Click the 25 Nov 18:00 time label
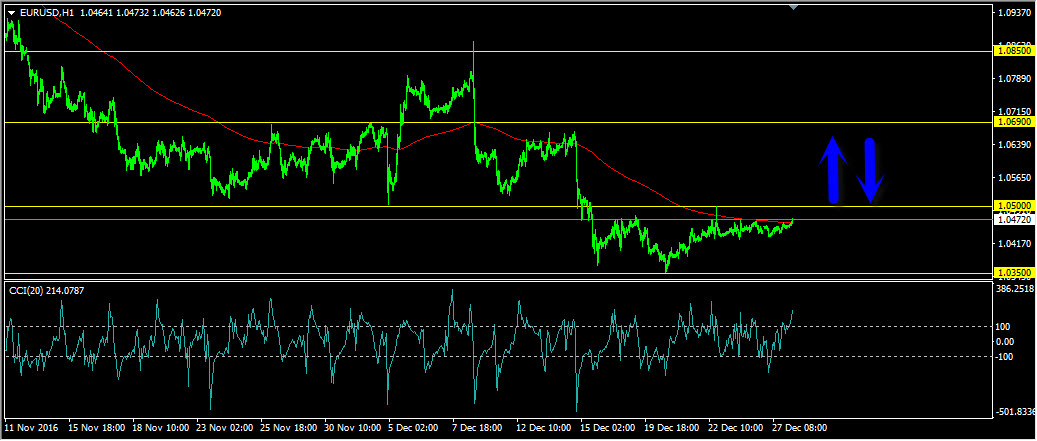The image size is (1037, 441). pyautogui.click(x=288, y=428)
